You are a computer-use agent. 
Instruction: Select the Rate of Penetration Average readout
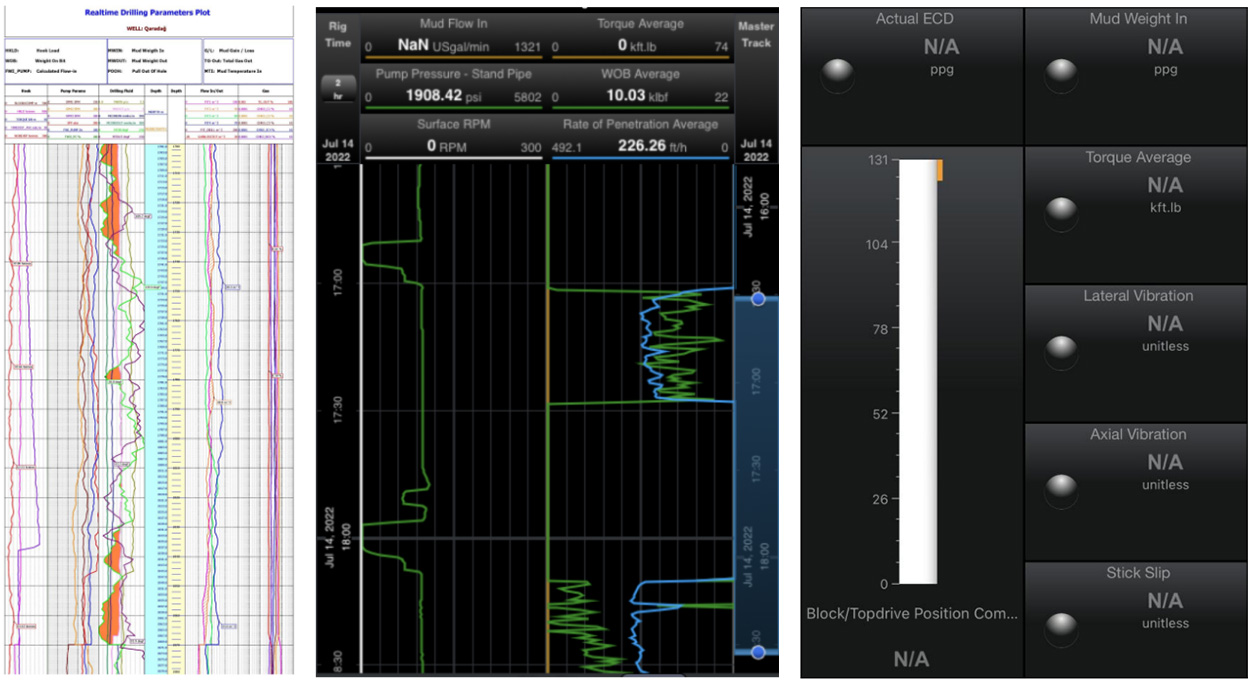tap(640, 138)
